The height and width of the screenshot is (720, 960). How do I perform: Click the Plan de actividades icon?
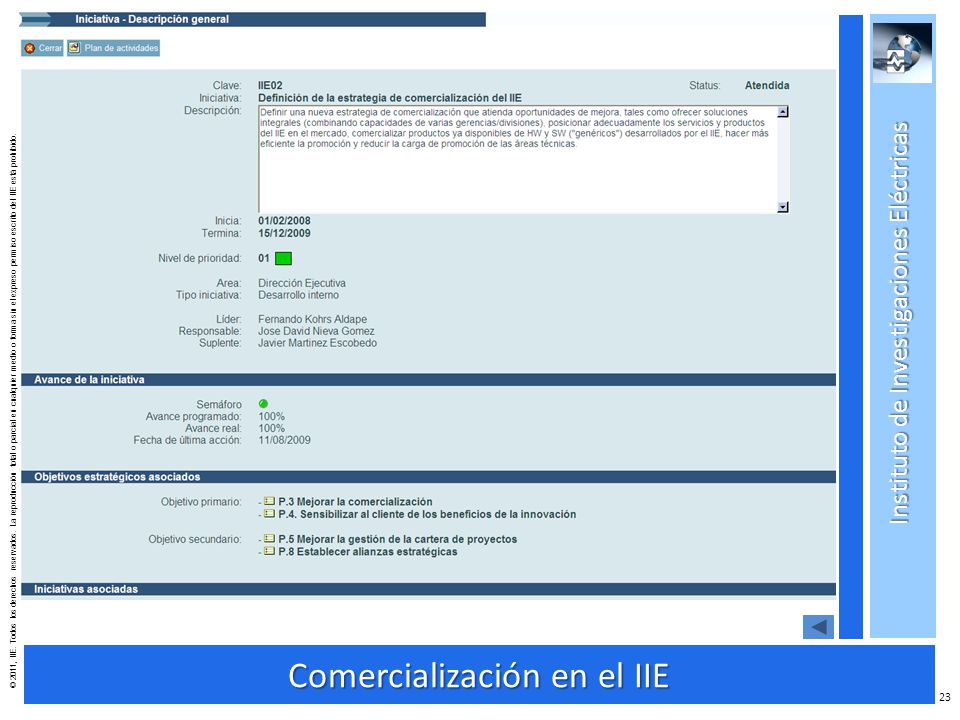(x=74, y=47)
